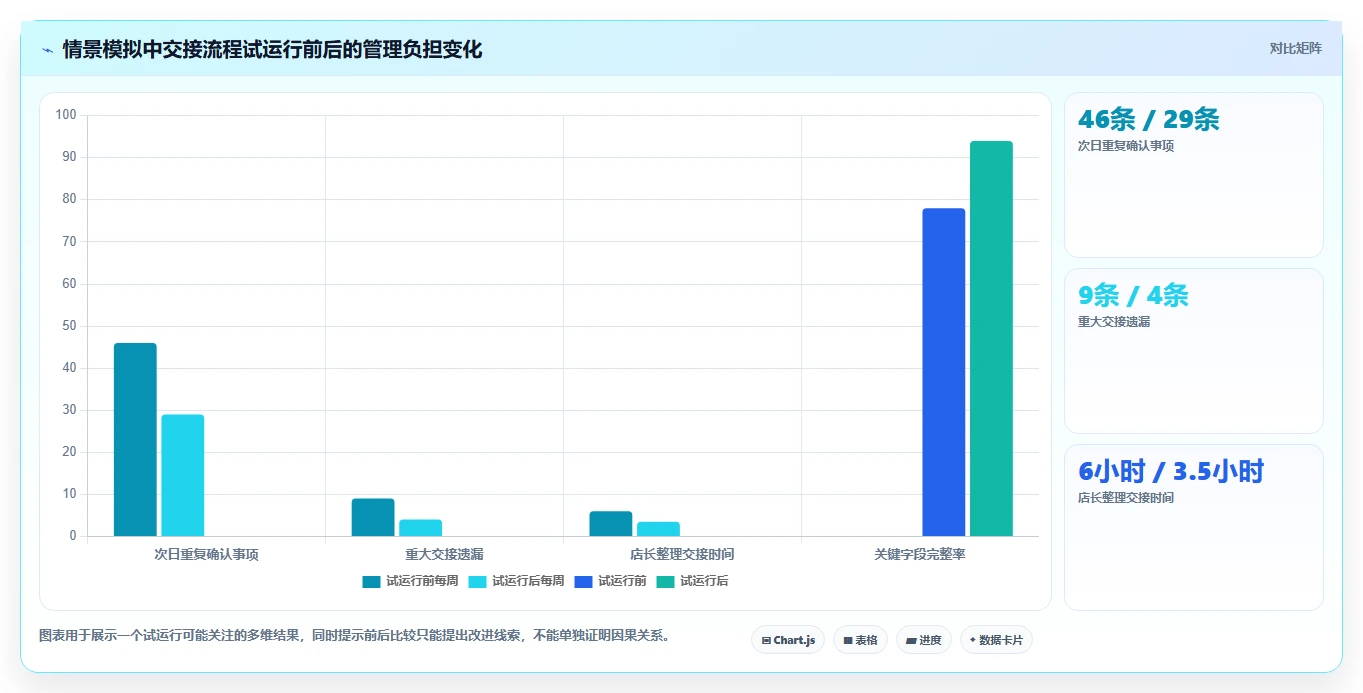Click the green 试运行后 legend color box
The width and height of the screenshot is (1363, 693).
point(665,581)
